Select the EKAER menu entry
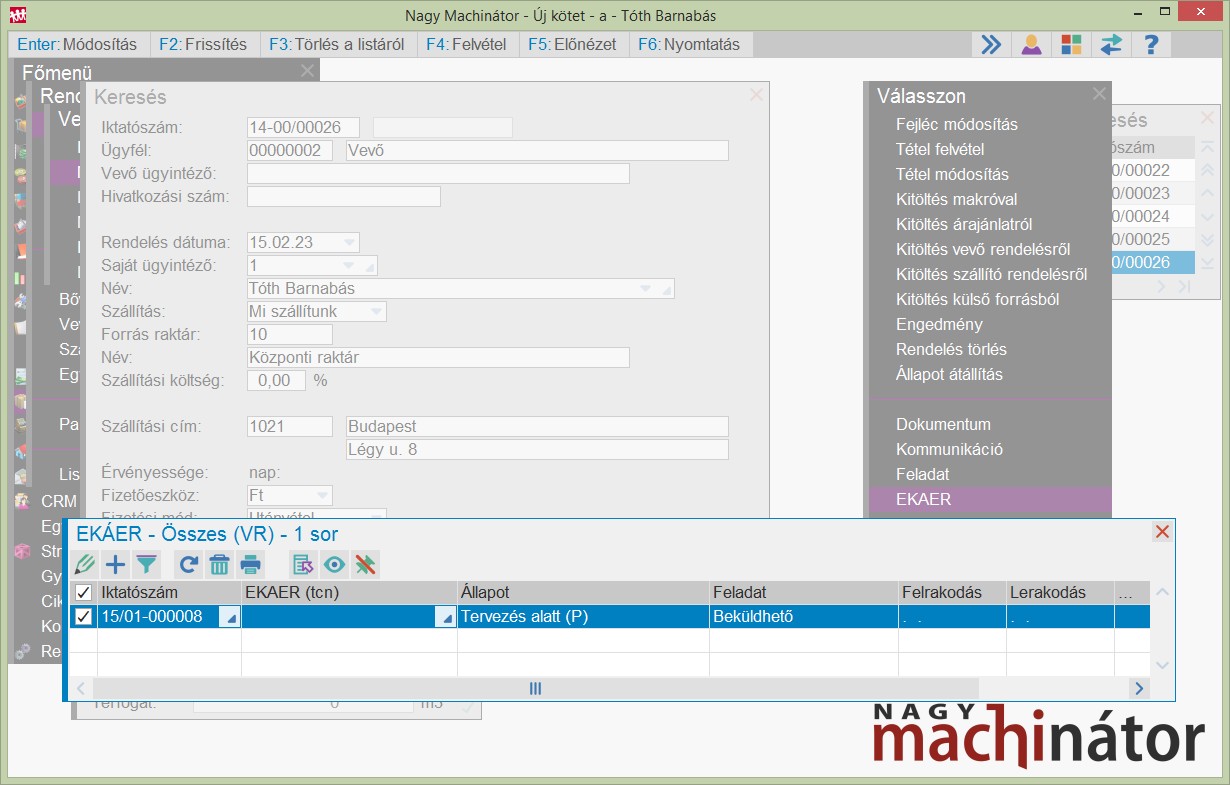1230x785 pixels. [990, 499]
